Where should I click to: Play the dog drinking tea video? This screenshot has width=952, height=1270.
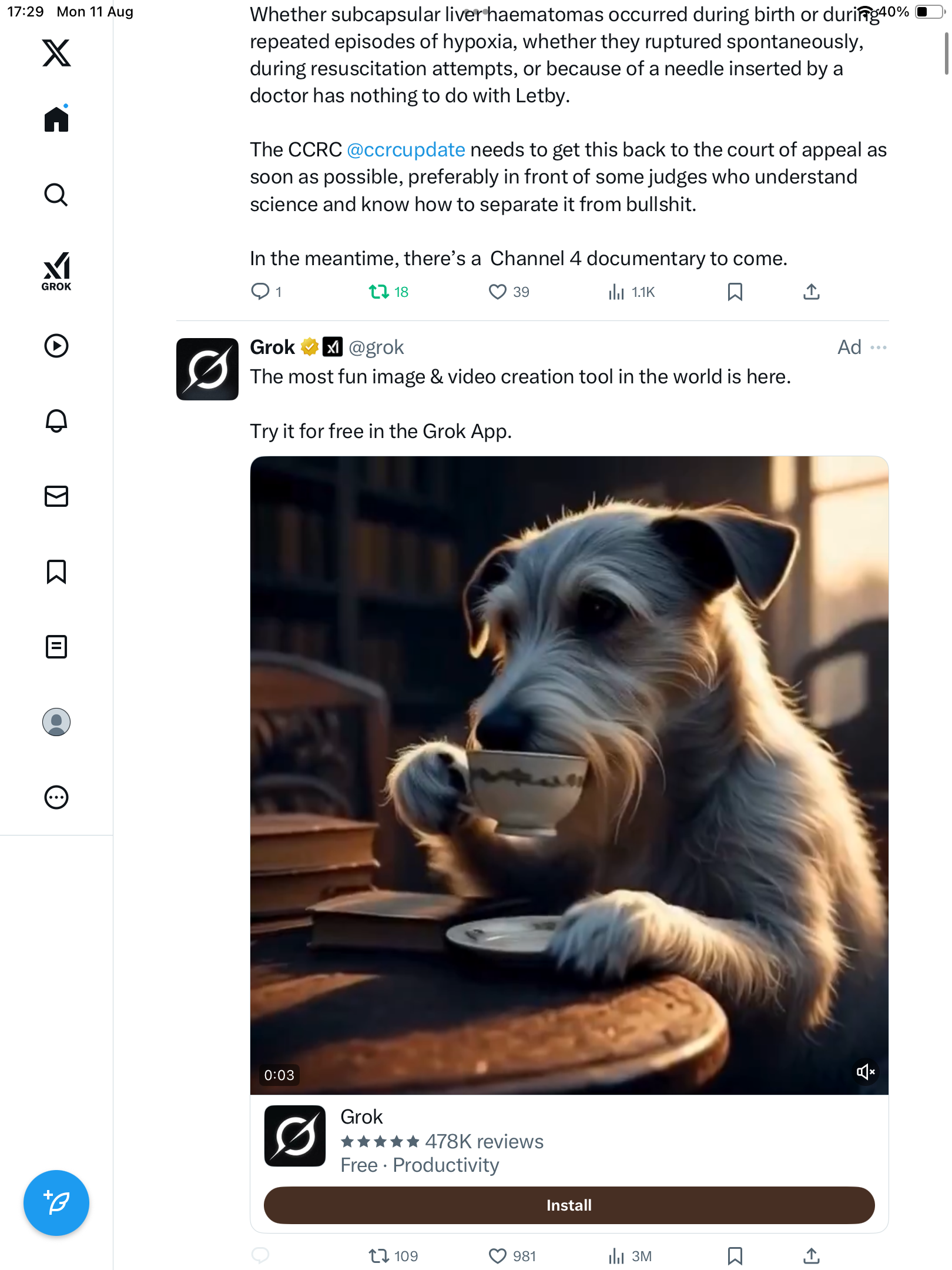click(569, 775)
